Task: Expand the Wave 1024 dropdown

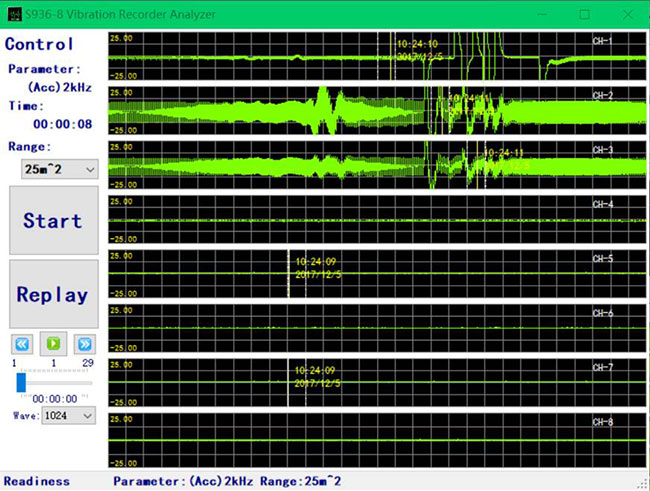Action: click(68, 415)
